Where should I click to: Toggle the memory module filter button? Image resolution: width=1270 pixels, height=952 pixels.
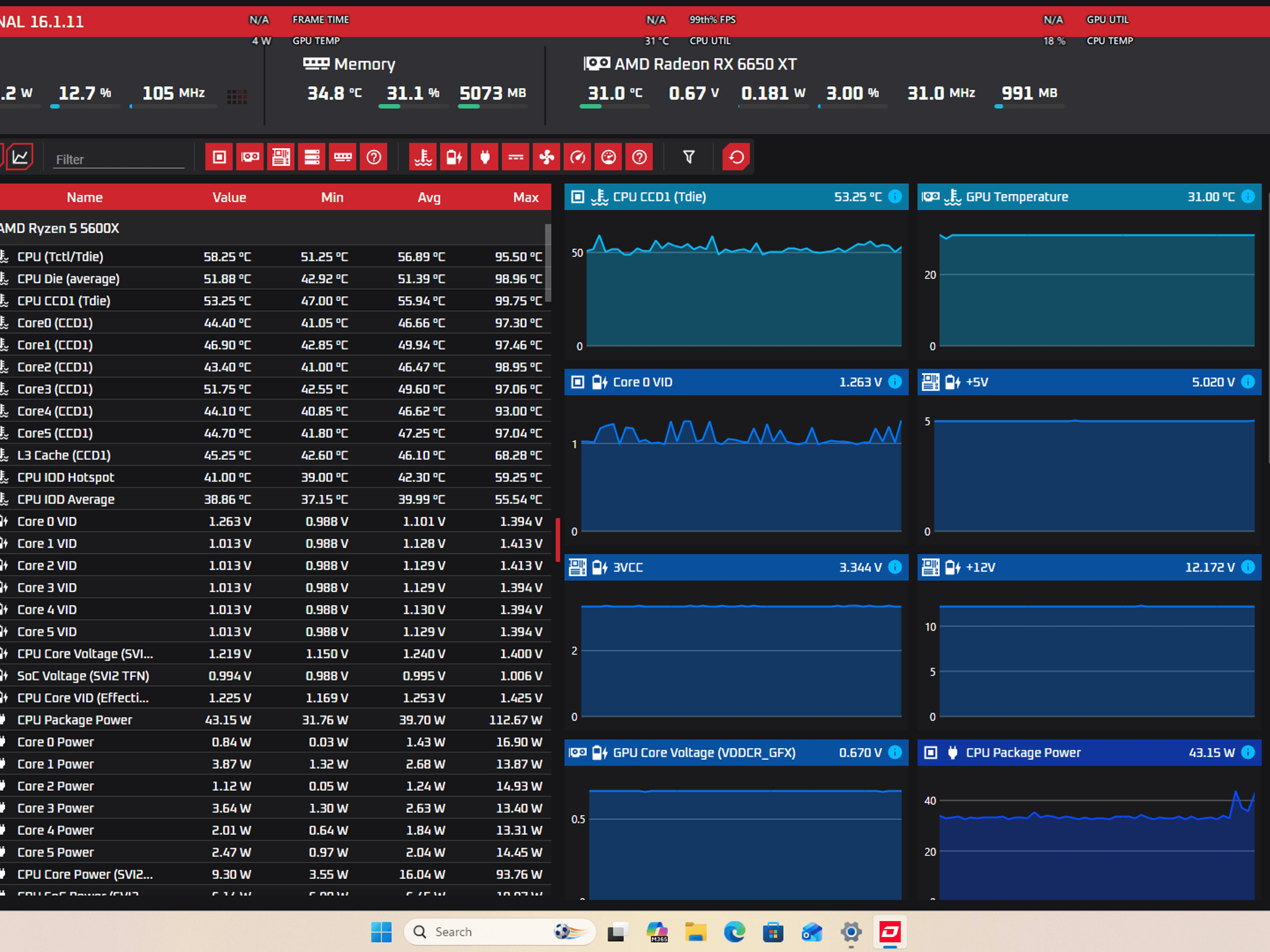[x=343, y=157]
